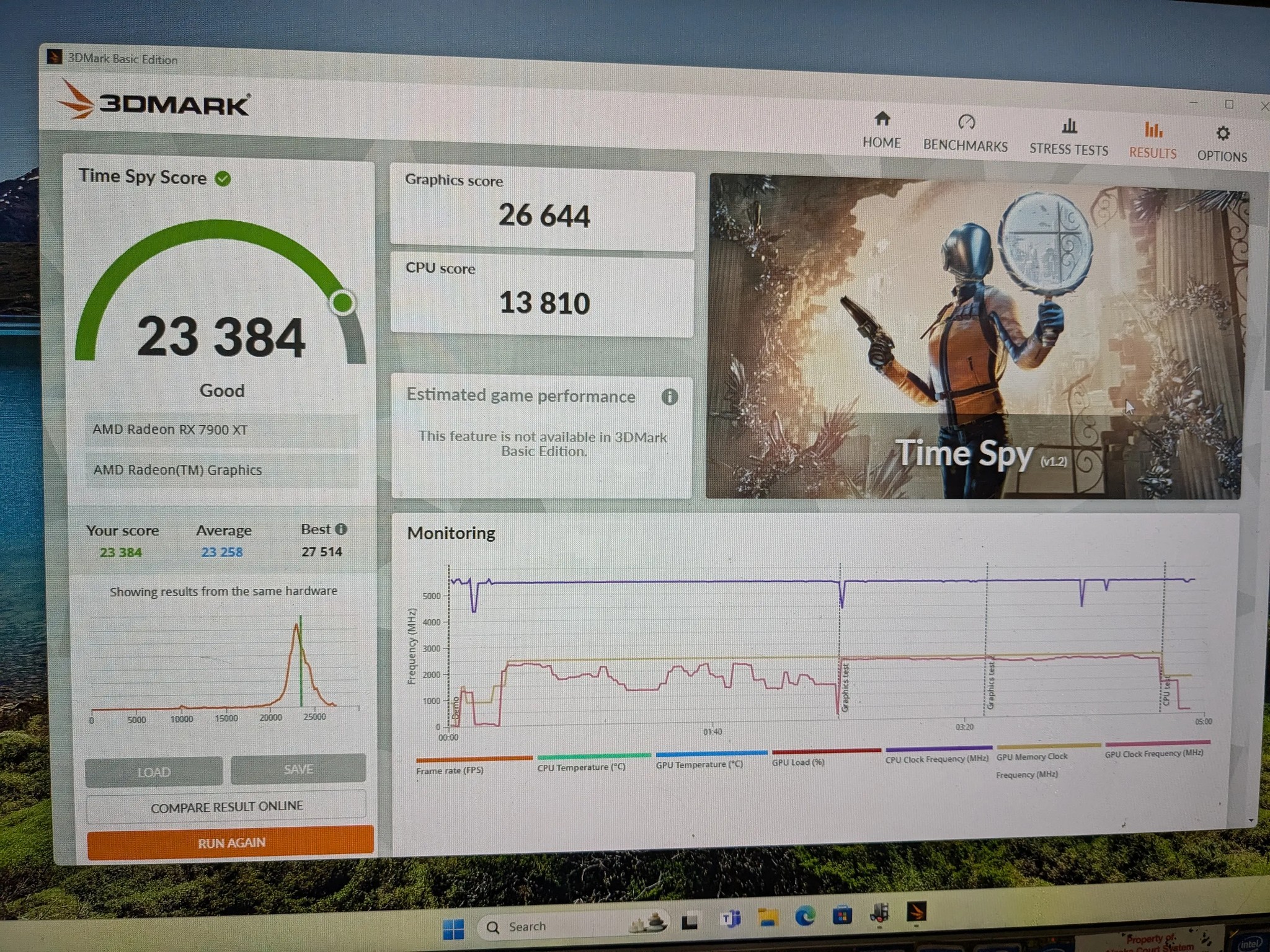The image size is (1270, 952).
Task: Open the info icon next to Best score
Action: click(341, 529)
